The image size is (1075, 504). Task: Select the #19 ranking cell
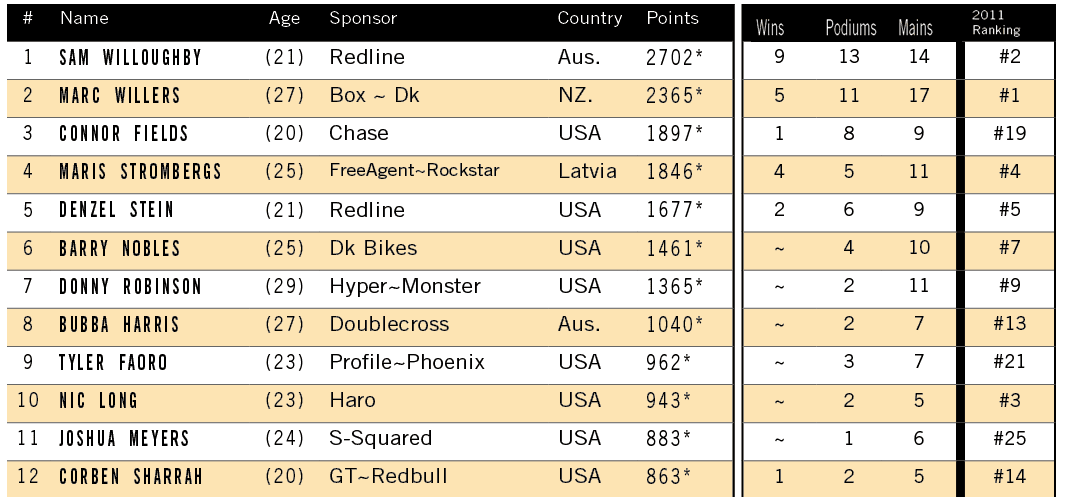[x=1009, y=134]
